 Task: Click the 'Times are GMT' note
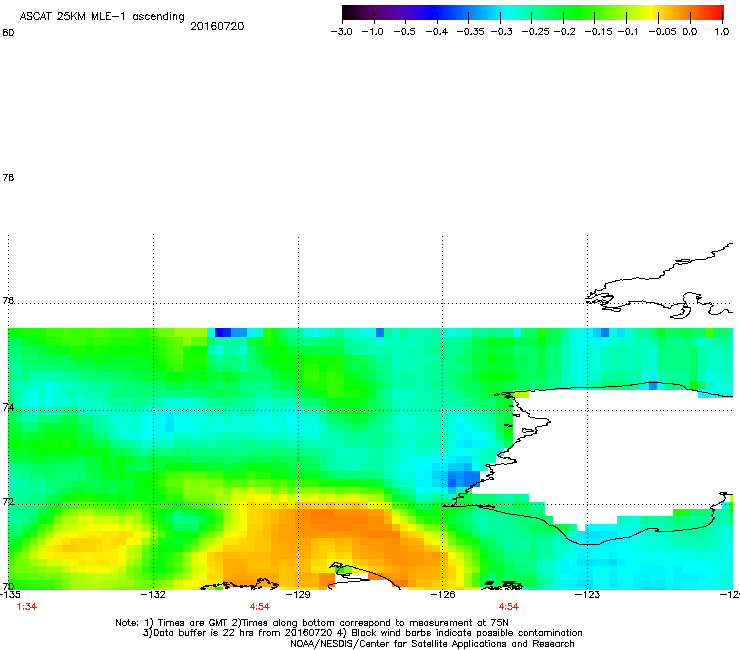coord(194,623)
